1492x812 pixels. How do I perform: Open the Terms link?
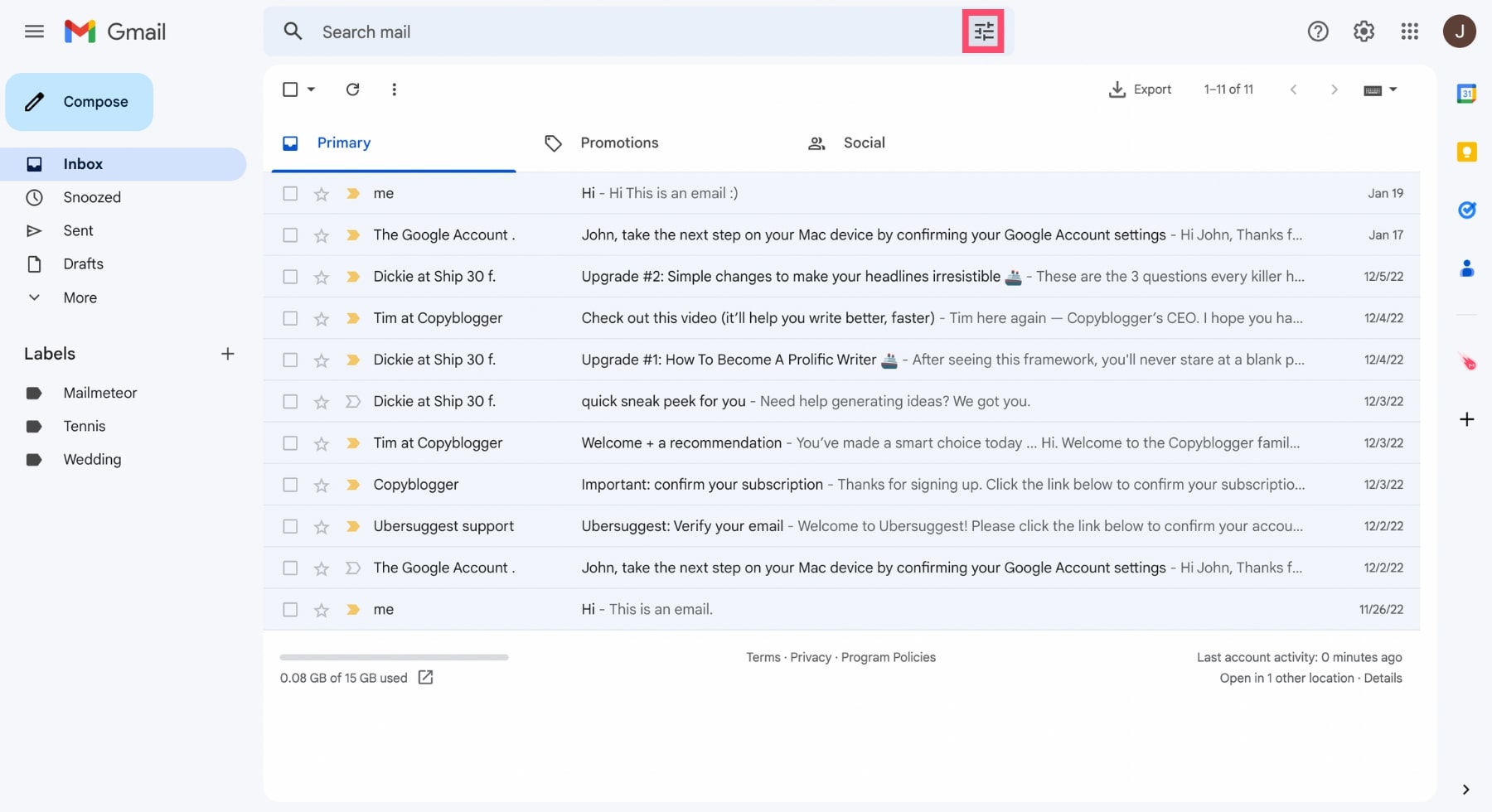tap(763, 657)
